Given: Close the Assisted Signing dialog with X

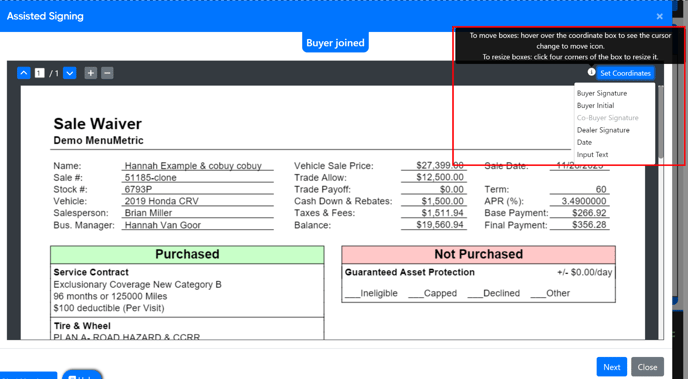Looking at the screenshot, I should coord(659,17).
